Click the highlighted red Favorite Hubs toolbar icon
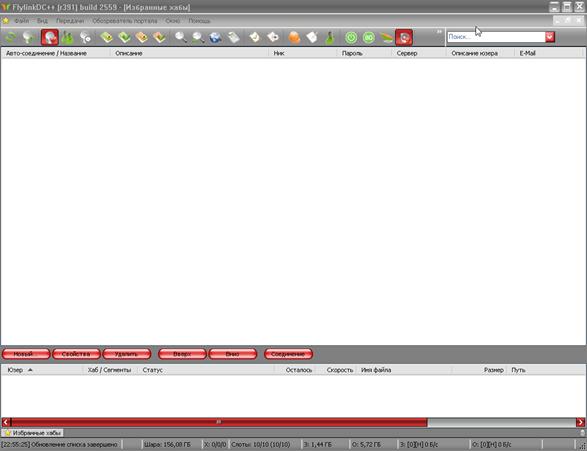Viewport: 587px width, 451px height. click(x=50, y=37)
